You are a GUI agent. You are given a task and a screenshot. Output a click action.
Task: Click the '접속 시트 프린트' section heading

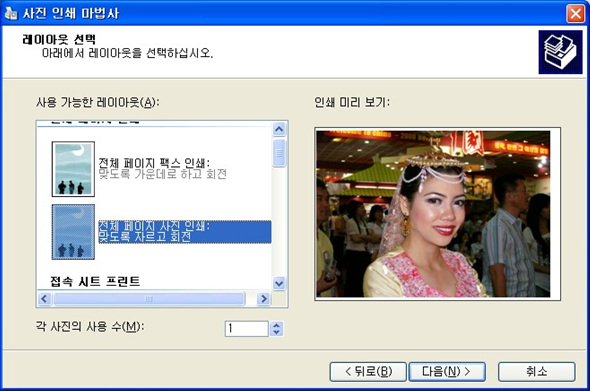[x=95, y=281]
